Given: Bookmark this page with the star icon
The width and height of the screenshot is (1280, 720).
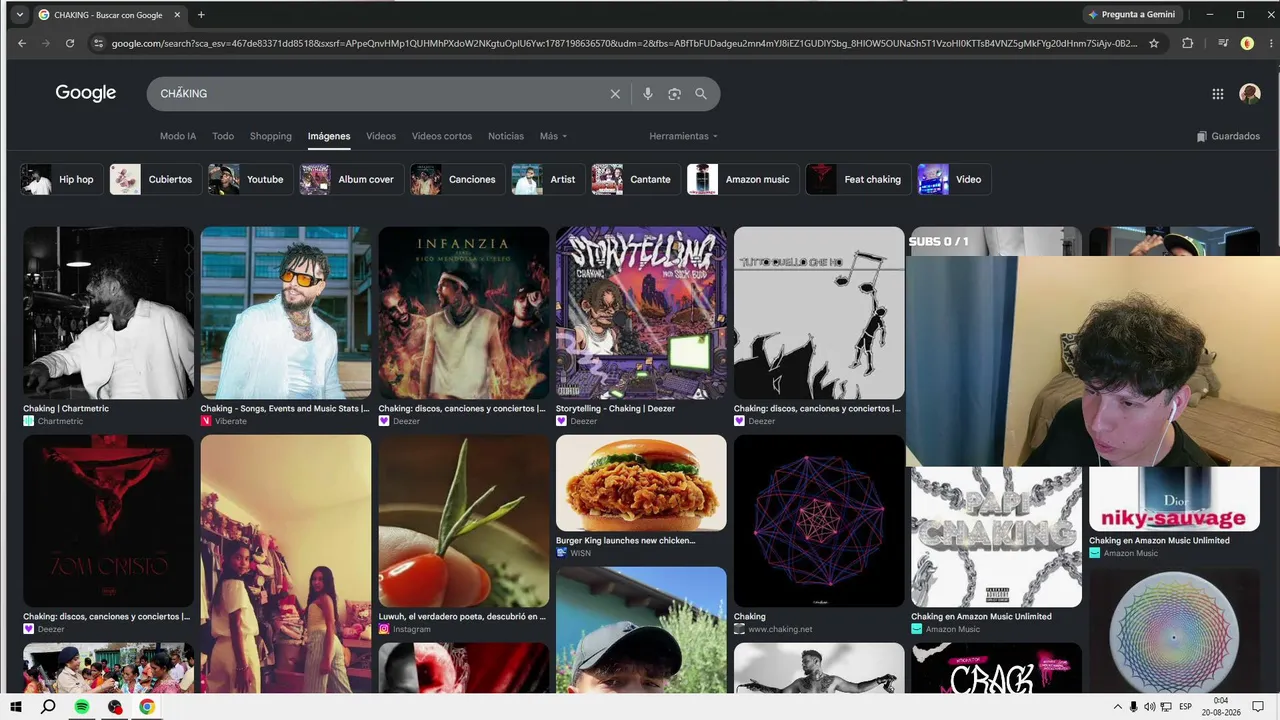Looking at the screenshot, I should pyautogui.click(x=1154, y=43).
